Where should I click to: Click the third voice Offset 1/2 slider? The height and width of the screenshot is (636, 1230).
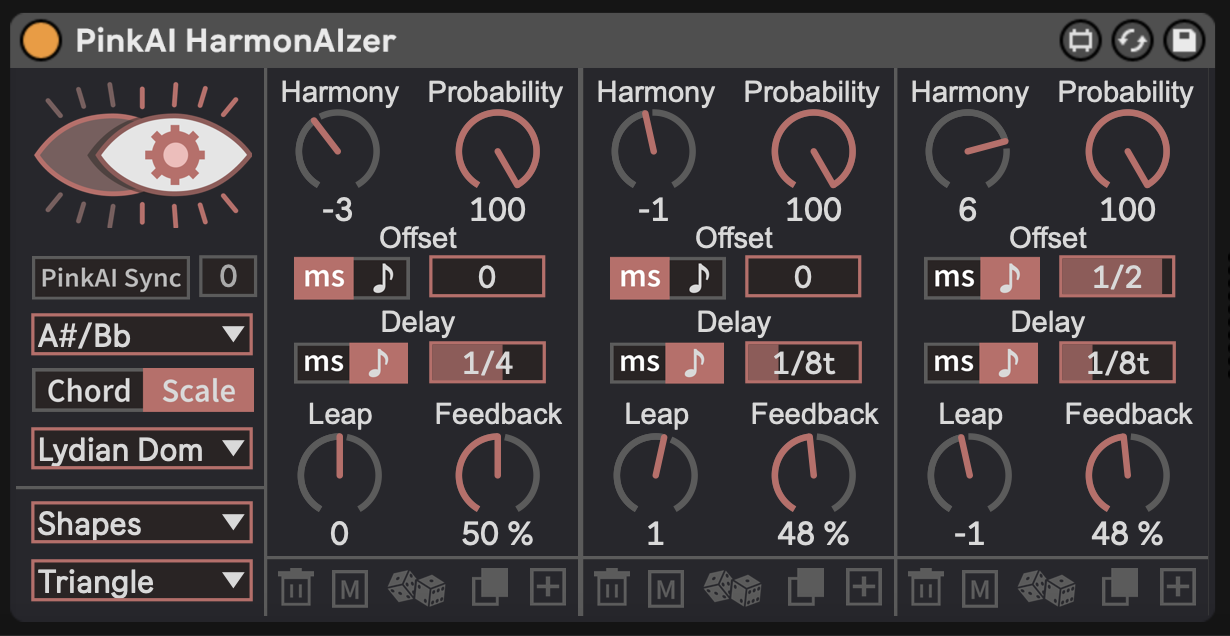pyautogui.click(x=1117, y=277)
